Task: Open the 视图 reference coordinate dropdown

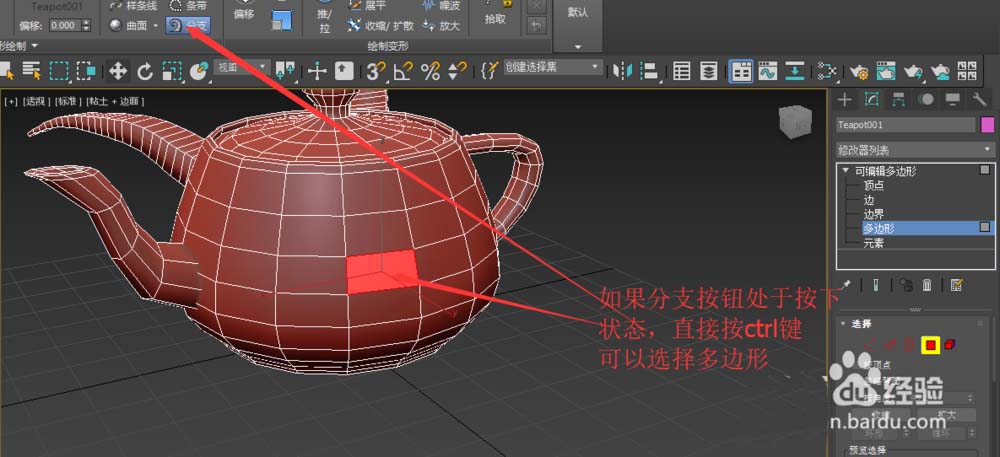Action: [242, 68]
